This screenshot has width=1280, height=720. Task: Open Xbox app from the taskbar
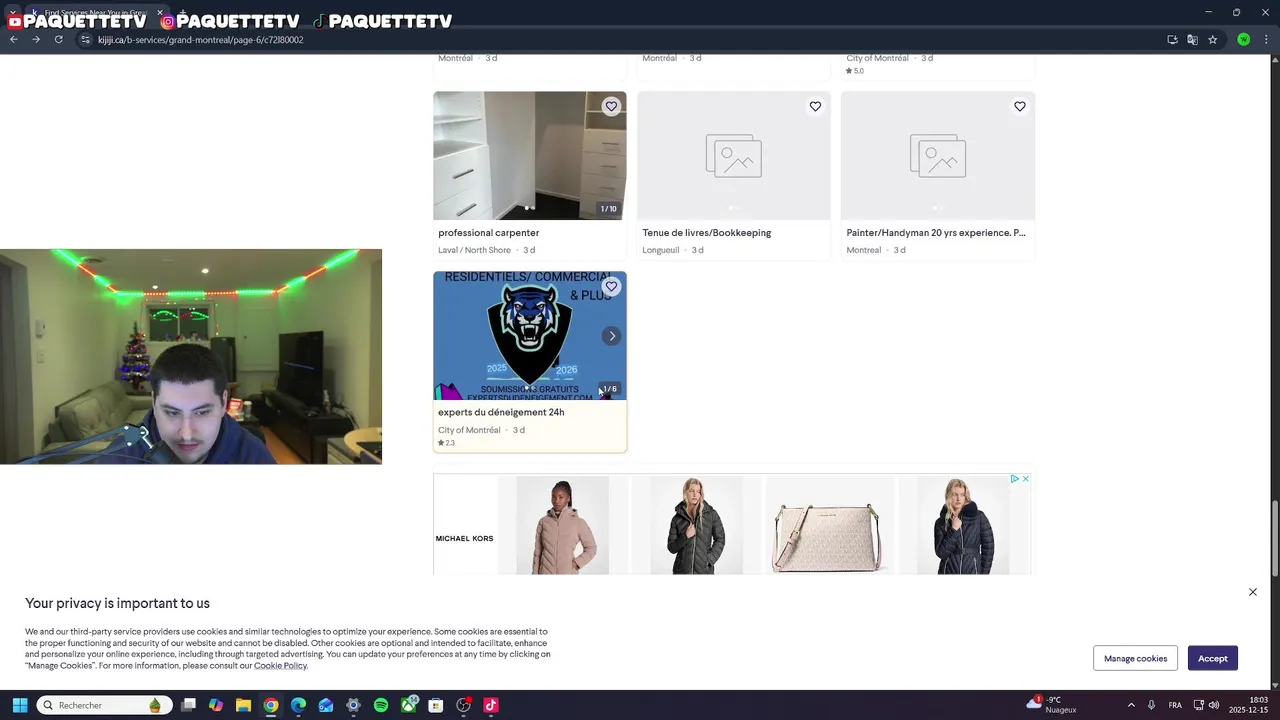click(x=409, y=705)
